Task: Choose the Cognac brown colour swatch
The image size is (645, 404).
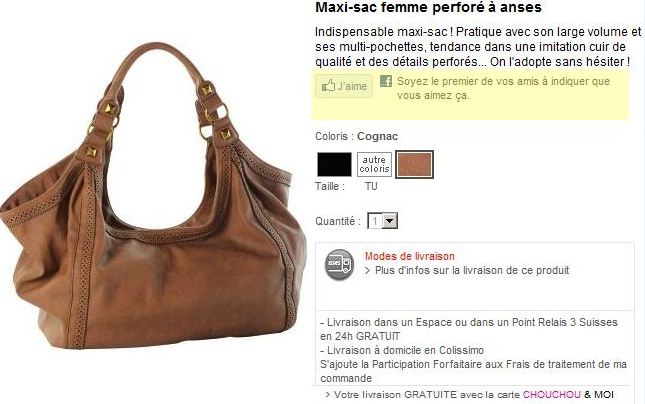Action: pyautogui.click(x=414, y=164)
